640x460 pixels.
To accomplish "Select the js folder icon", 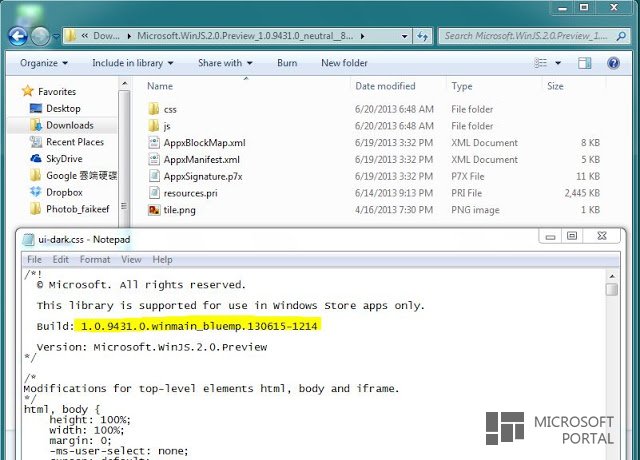I will [154, 126].
